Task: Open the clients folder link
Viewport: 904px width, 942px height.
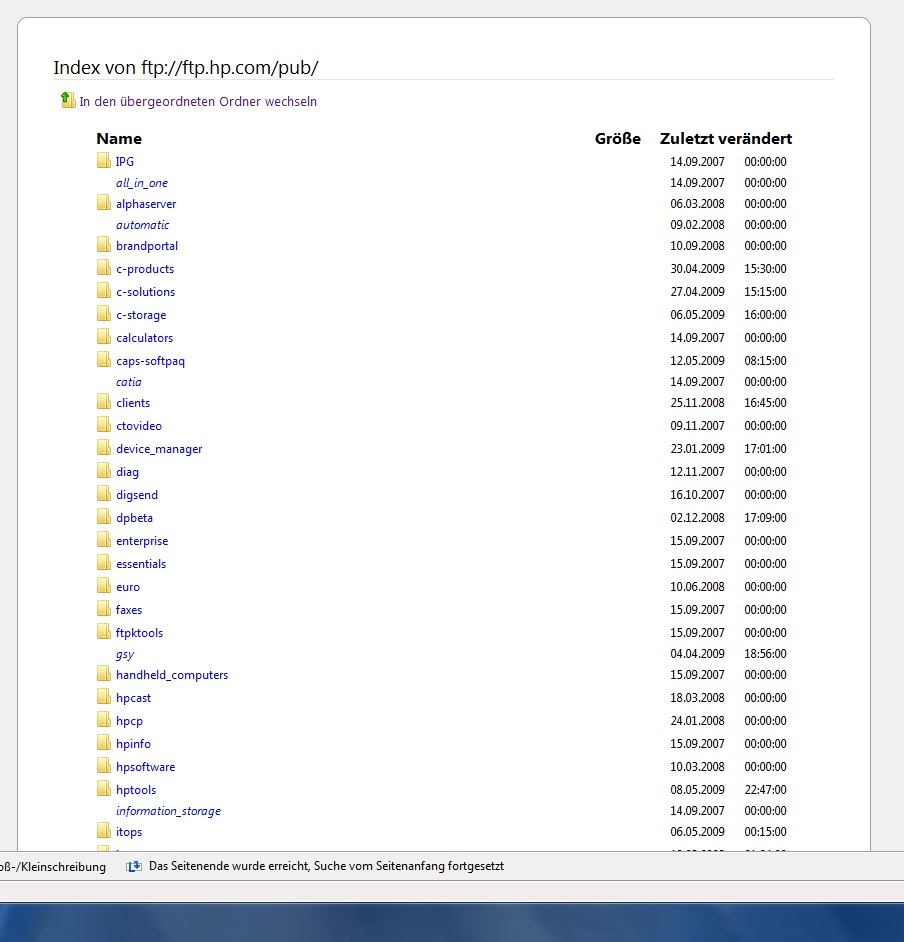Action: point(133,403)
